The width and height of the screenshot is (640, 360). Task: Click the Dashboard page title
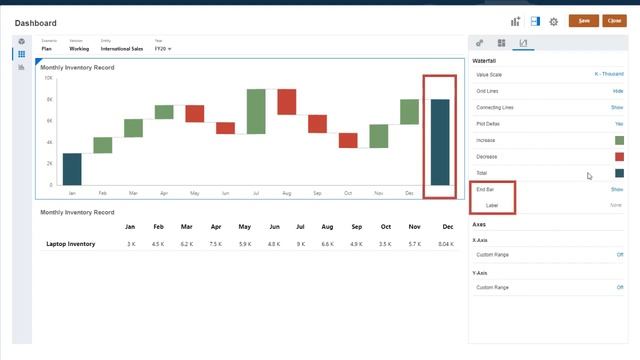(x=36, y=23)
